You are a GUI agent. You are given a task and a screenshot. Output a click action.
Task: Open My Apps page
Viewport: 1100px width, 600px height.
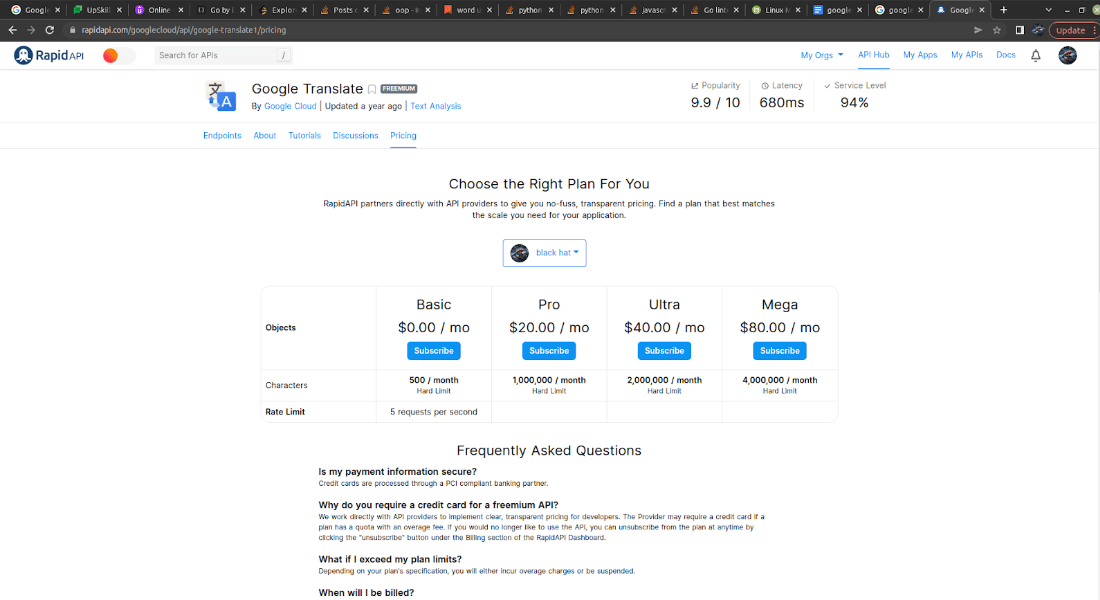click(920, 55)
